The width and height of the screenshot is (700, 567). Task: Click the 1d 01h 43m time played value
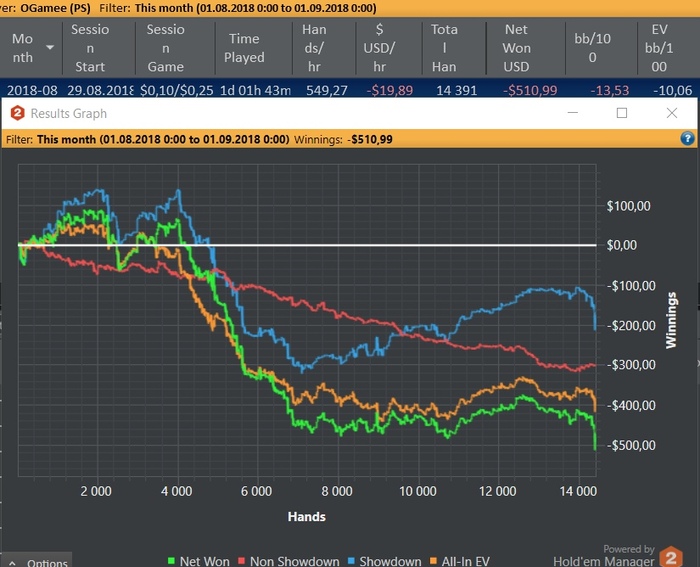[x=255, y=90]
